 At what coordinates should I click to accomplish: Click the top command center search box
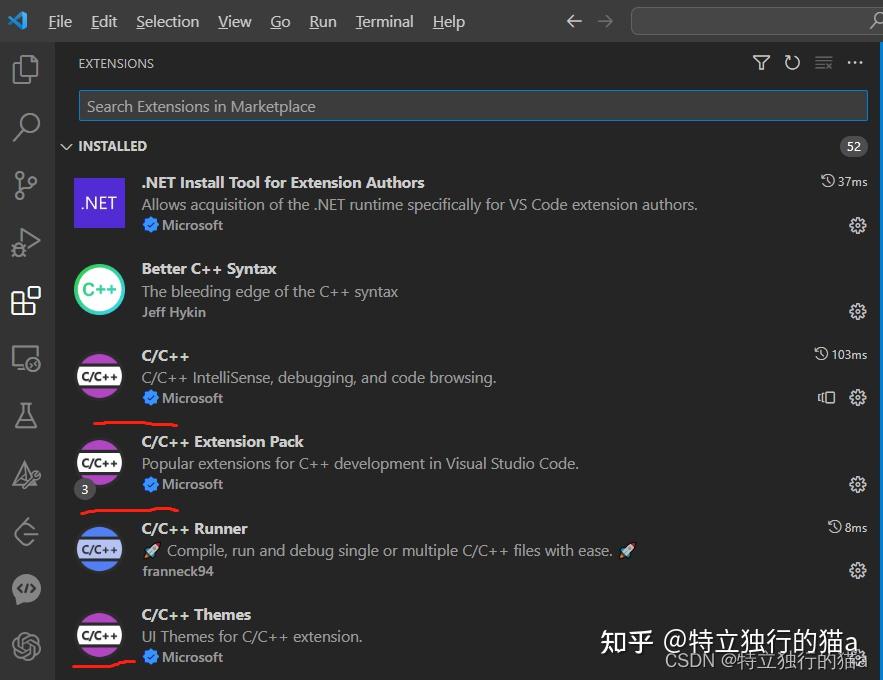pyautogui.click(x=757, y=21)
